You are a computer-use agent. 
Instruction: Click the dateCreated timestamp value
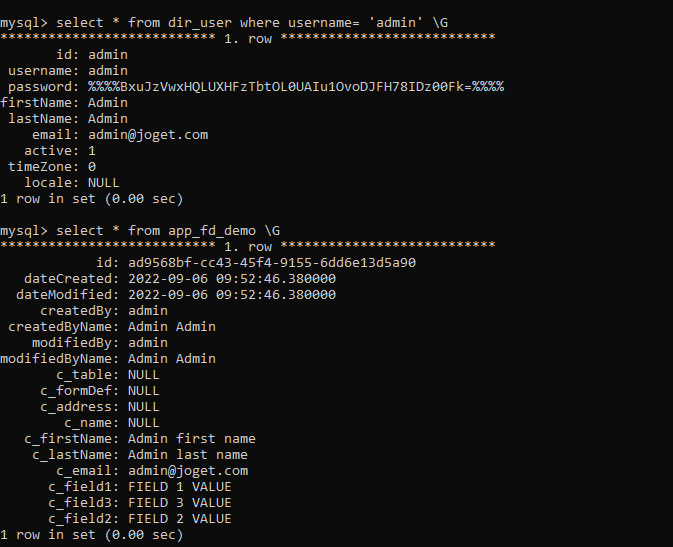[232, 279]
